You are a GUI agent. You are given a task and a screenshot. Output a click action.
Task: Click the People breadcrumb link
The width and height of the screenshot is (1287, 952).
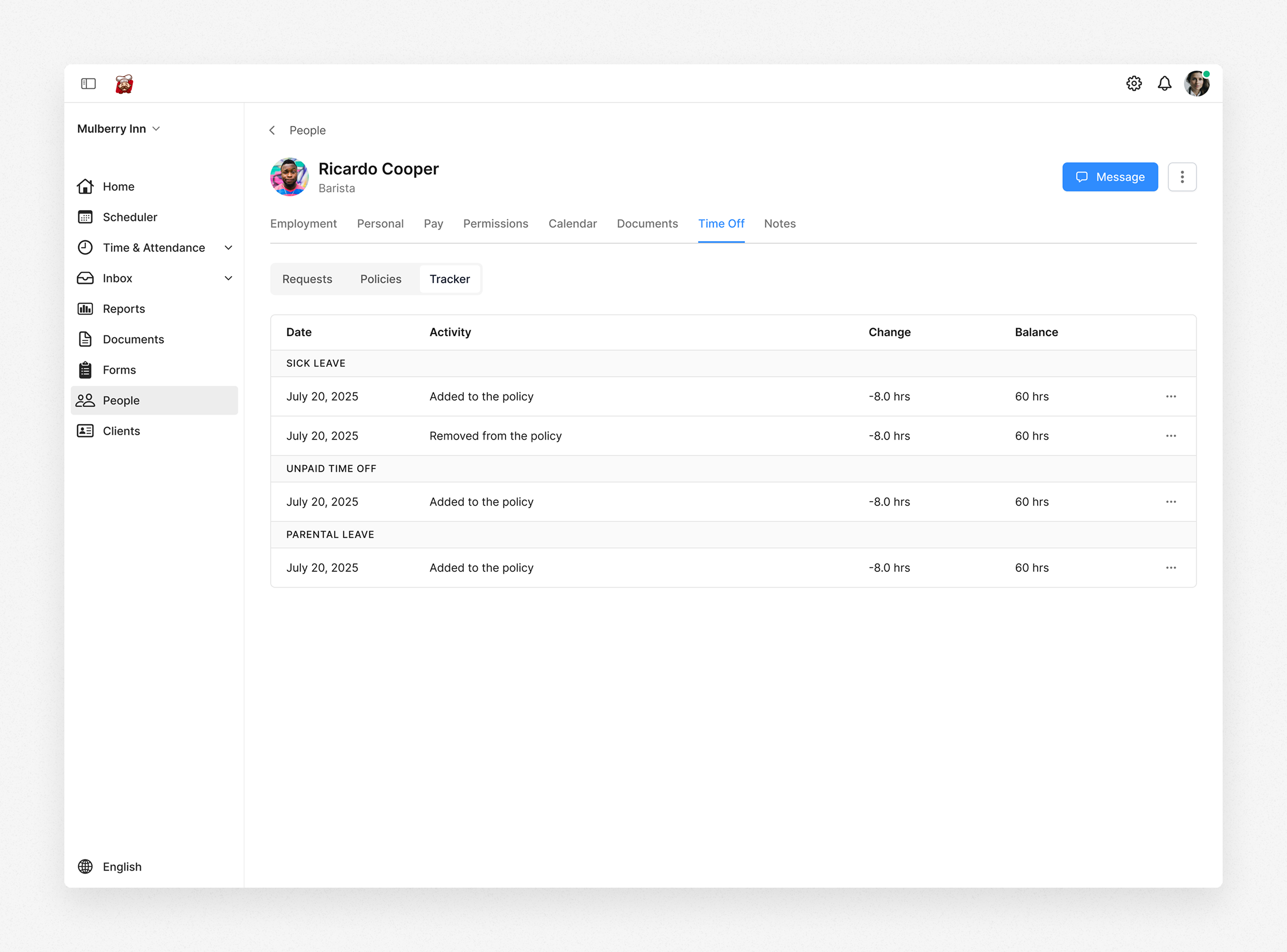pos(307,130)
